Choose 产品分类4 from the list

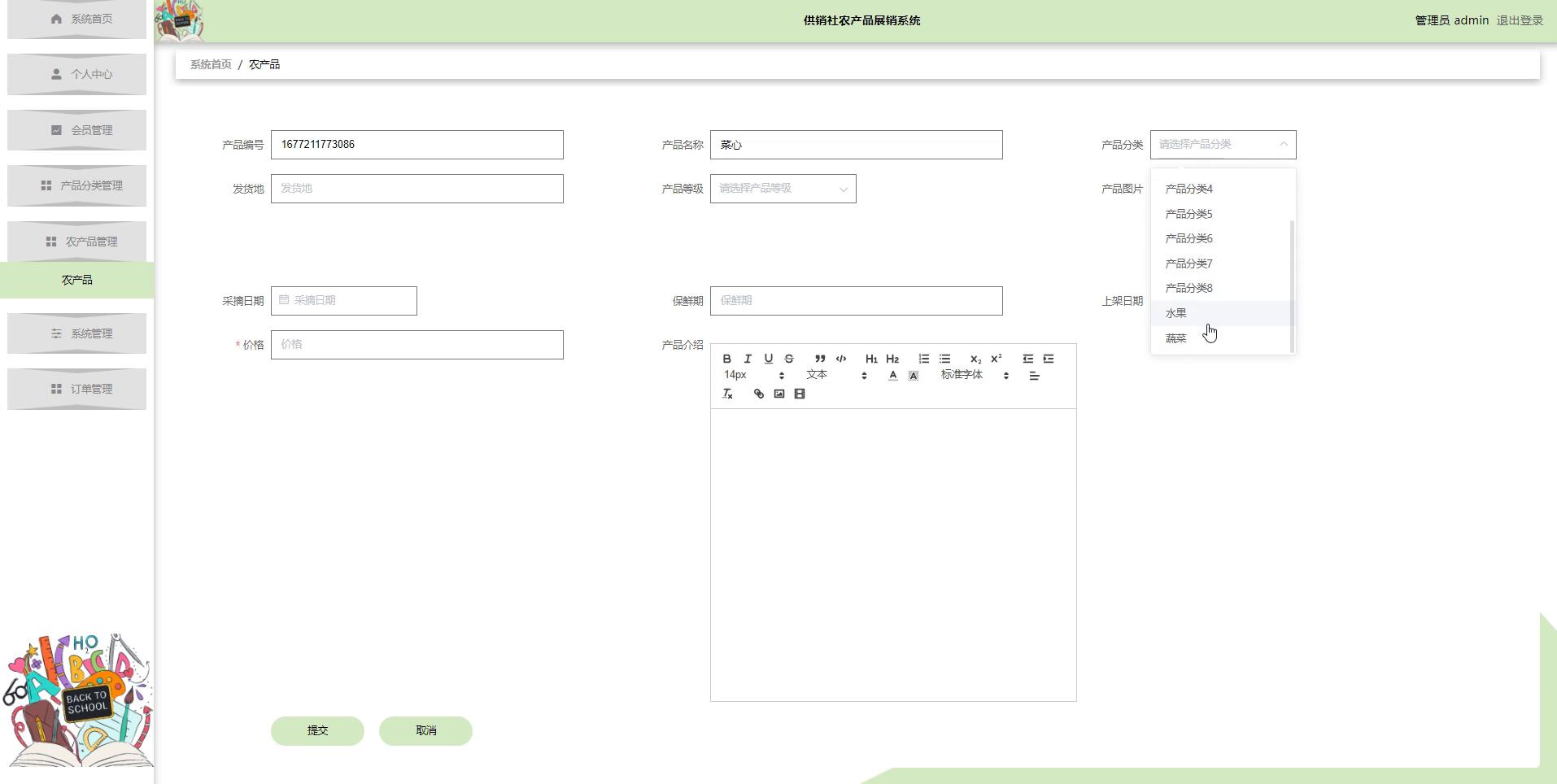1221,189
